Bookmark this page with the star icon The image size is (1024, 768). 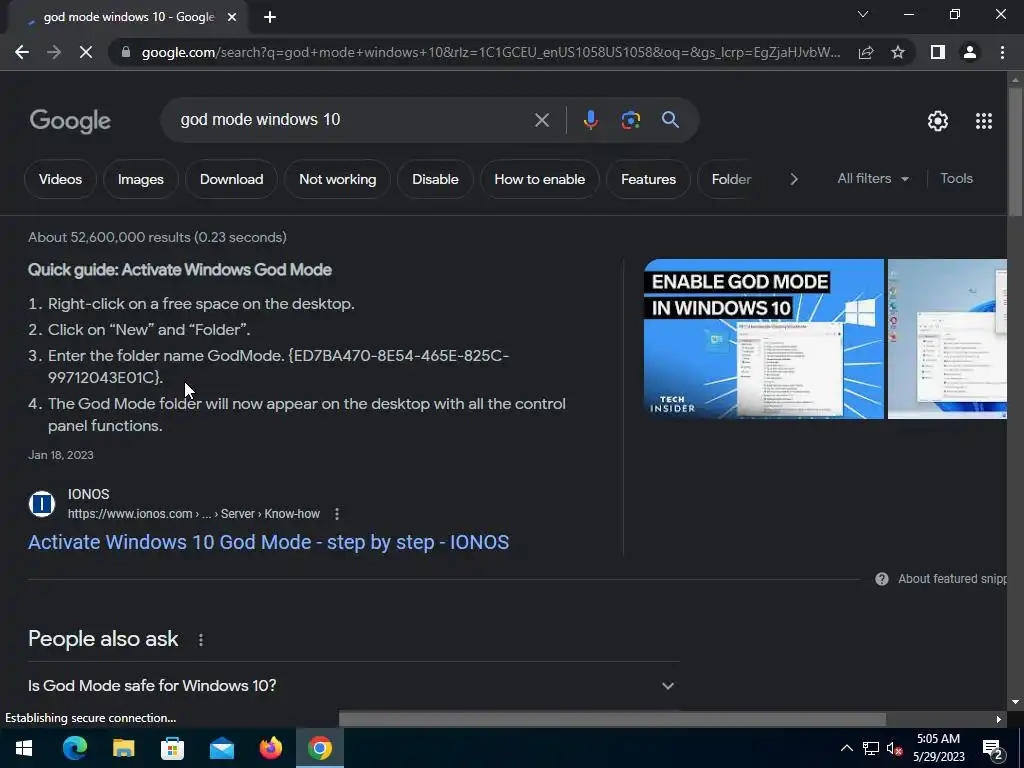point(898,52)
